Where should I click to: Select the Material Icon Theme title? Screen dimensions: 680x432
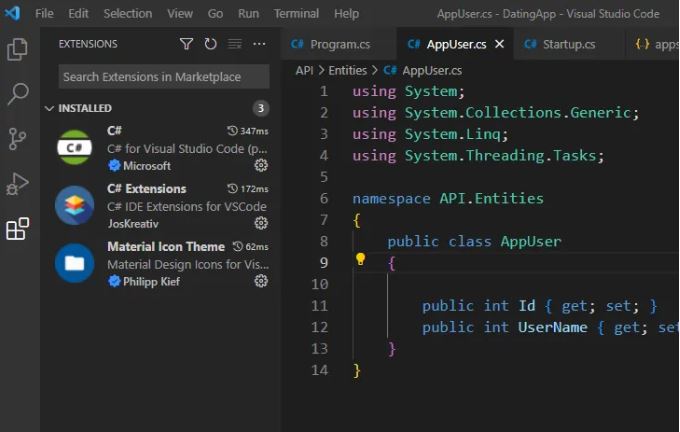[166, 247]
